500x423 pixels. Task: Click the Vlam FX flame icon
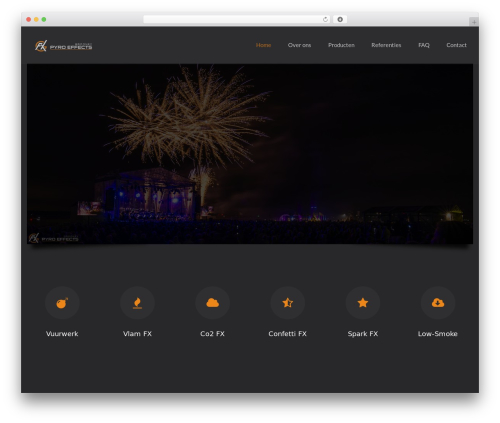(137, 303)
